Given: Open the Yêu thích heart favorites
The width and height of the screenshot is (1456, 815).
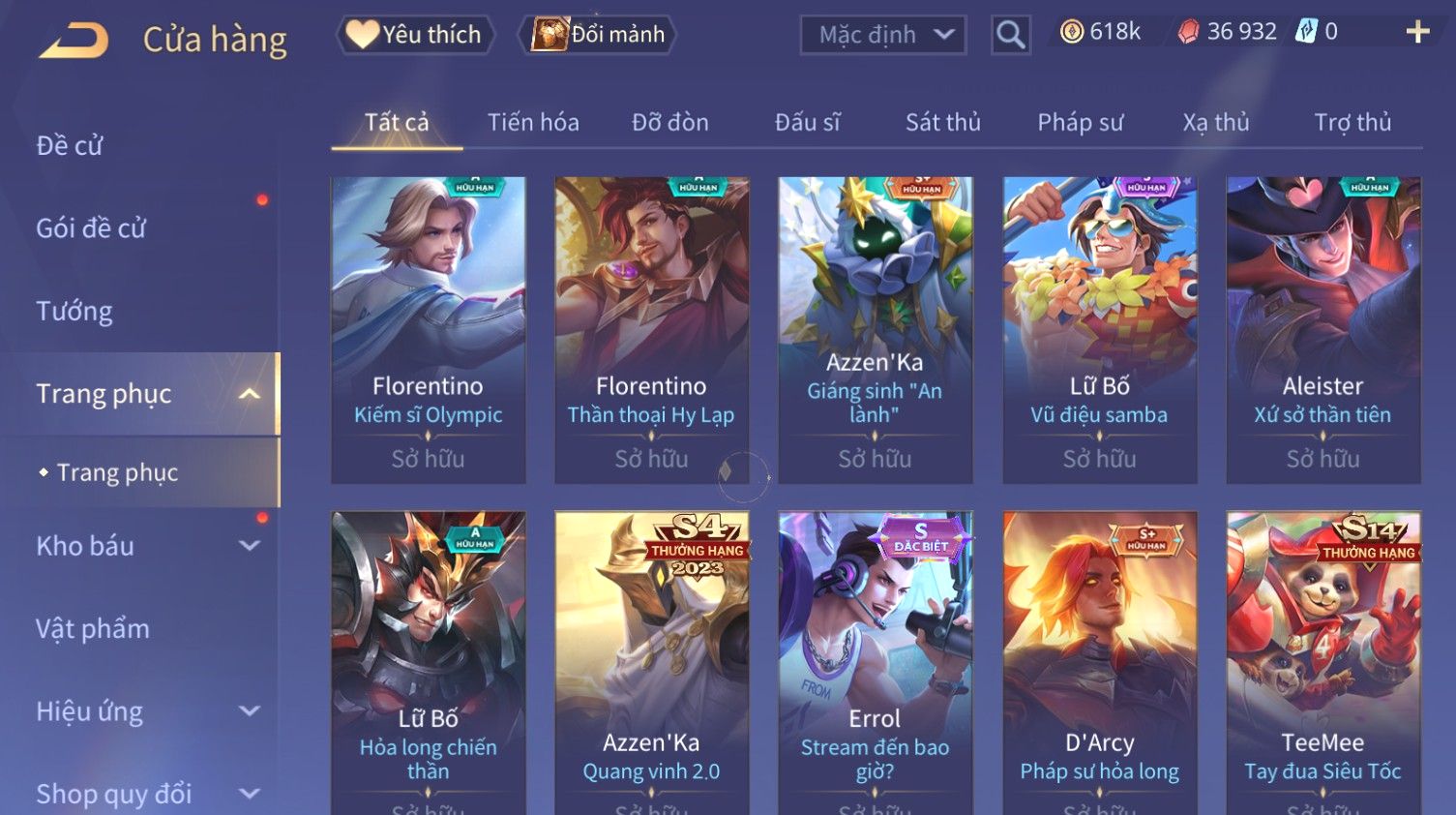Looking at the screenshot, I should (415, 35).
